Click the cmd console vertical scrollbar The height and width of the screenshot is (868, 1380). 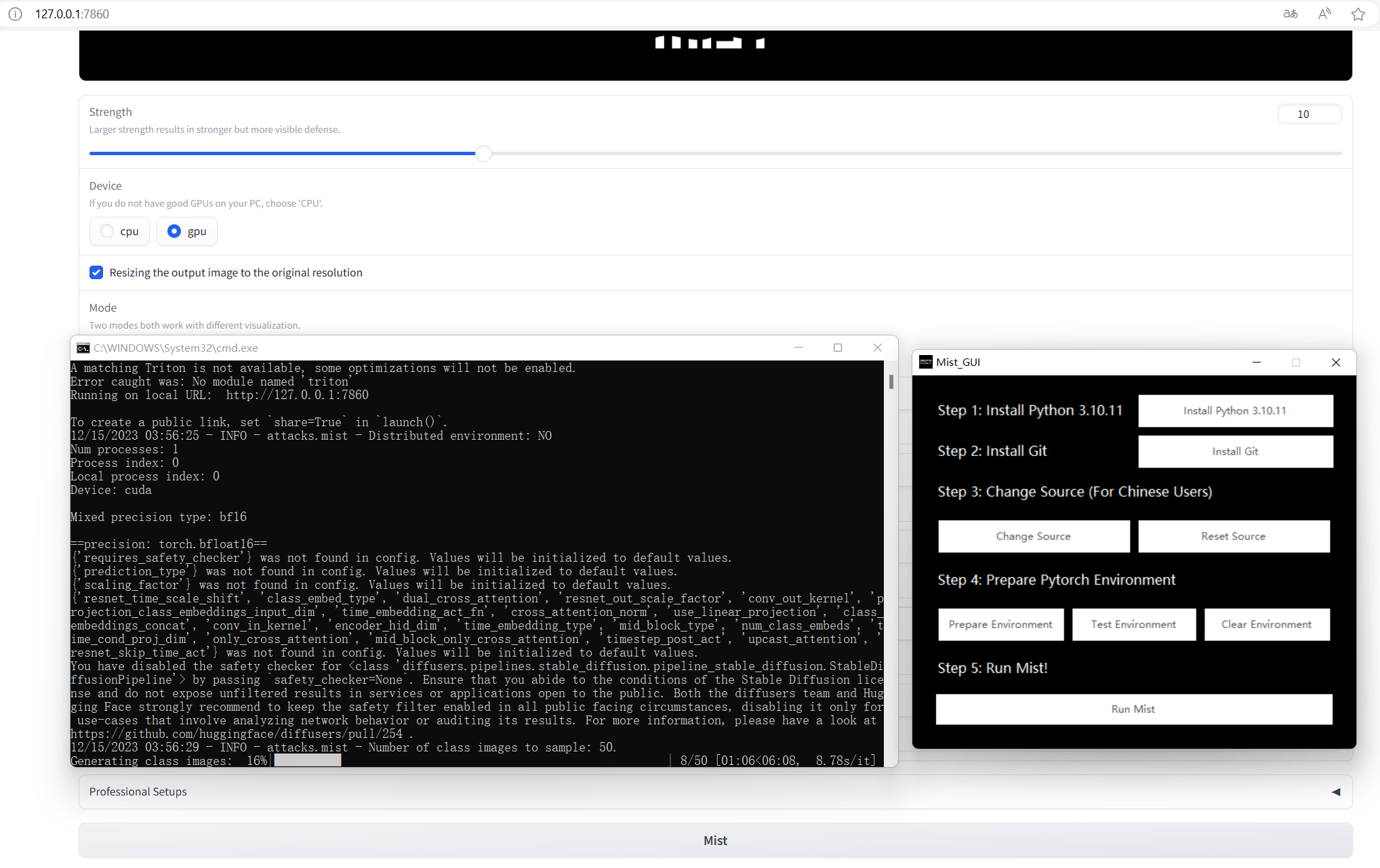click(x=891, y=382)
